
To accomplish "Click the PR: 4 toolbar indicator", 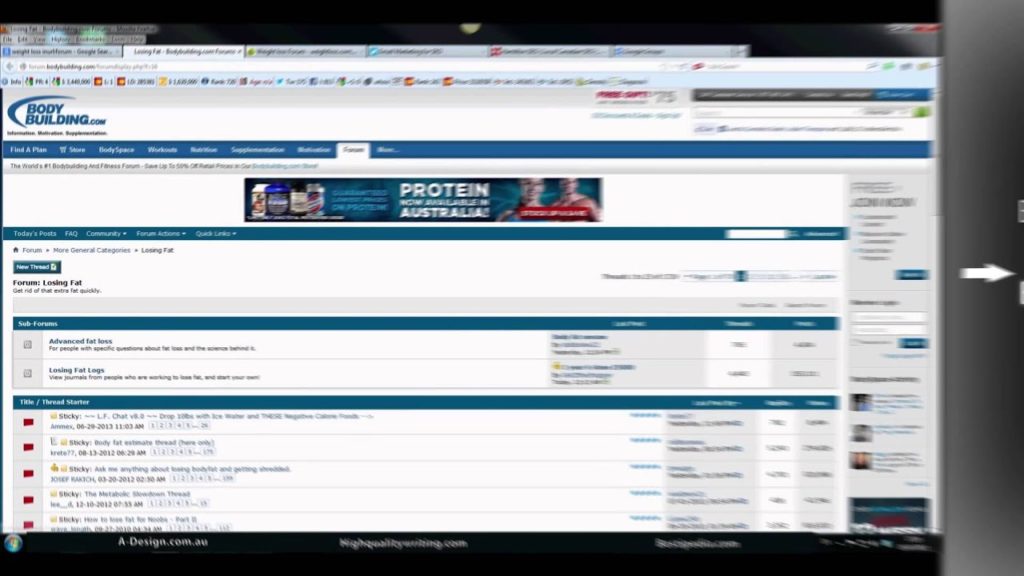I will pyautogui.click(x=37, y=82).
